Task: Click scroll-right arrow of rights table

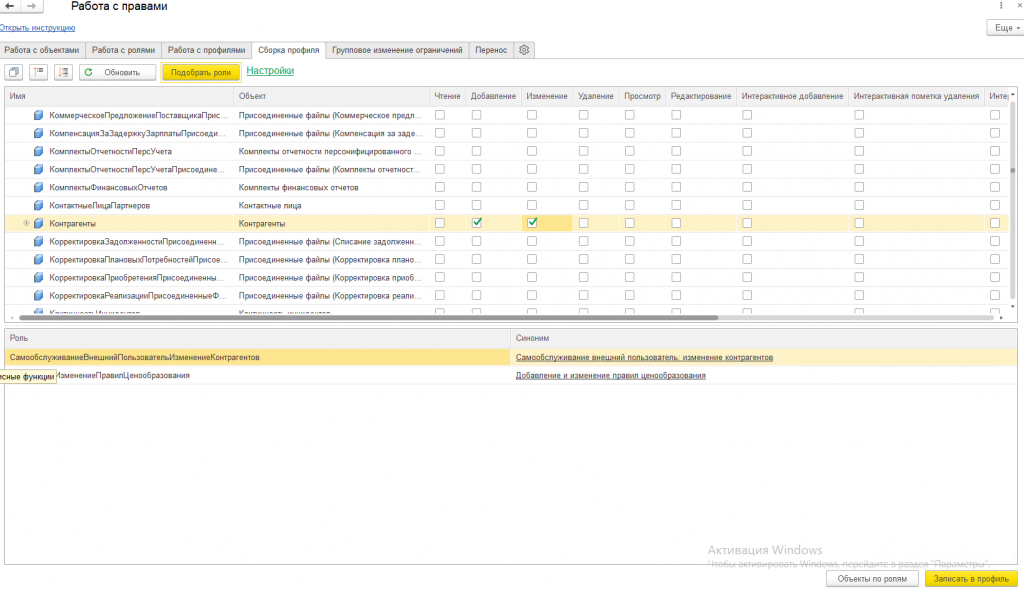Action: 1001,317
